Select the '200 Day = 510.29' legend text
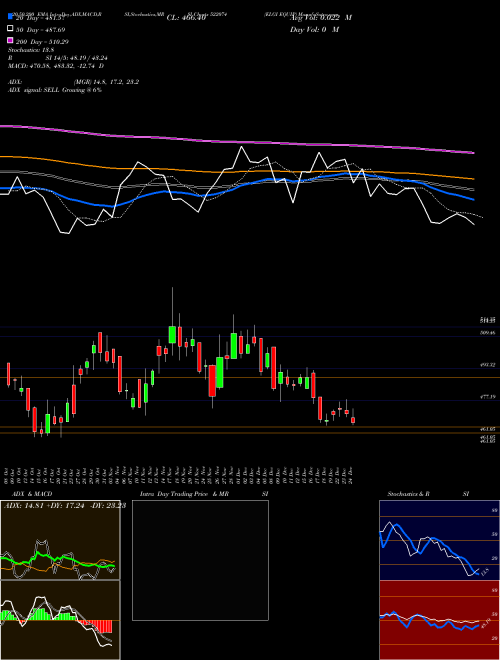Screen dimensions: 500x660 (x=43, y=42)
